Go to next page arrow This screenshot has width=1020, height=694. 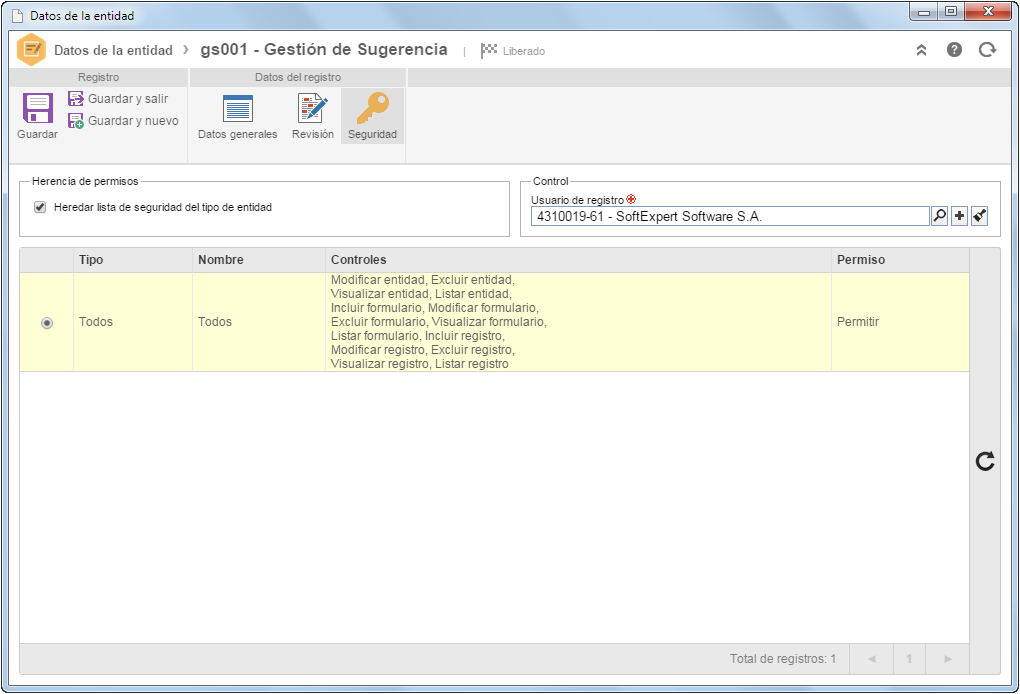(948, 659)
